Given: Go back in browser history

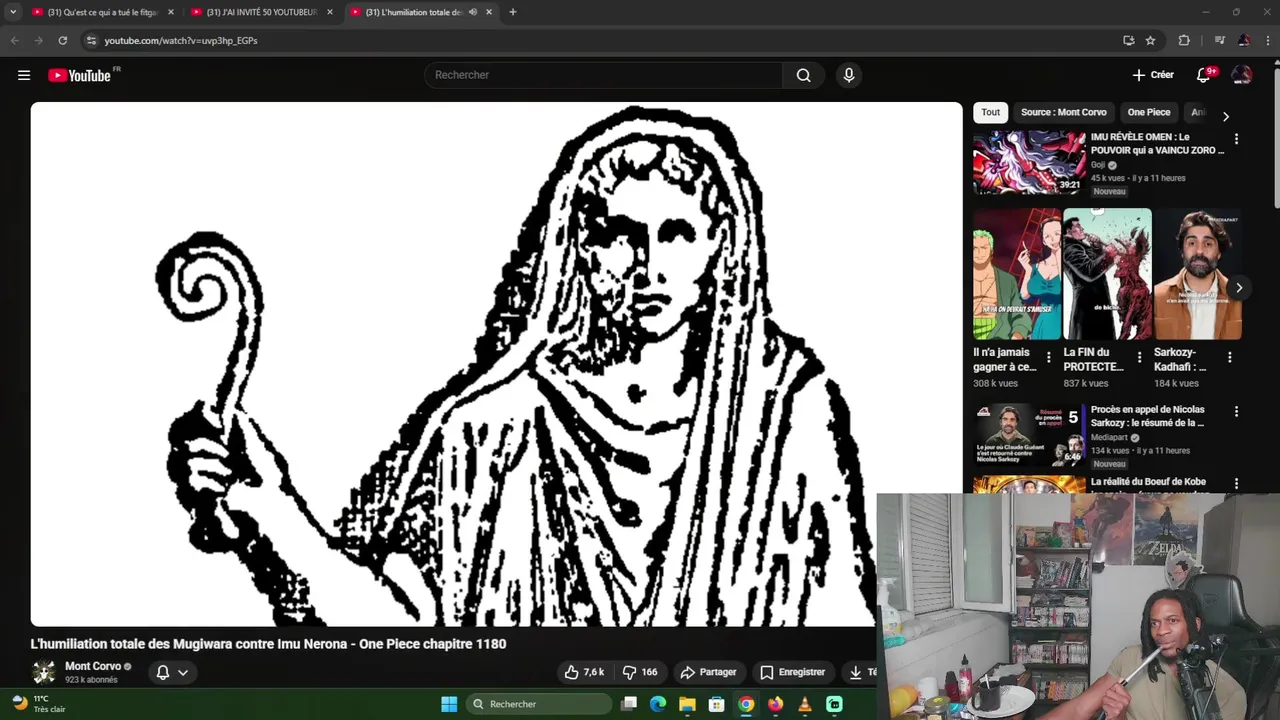Looking at the screenshot, I should pos(14,40).
